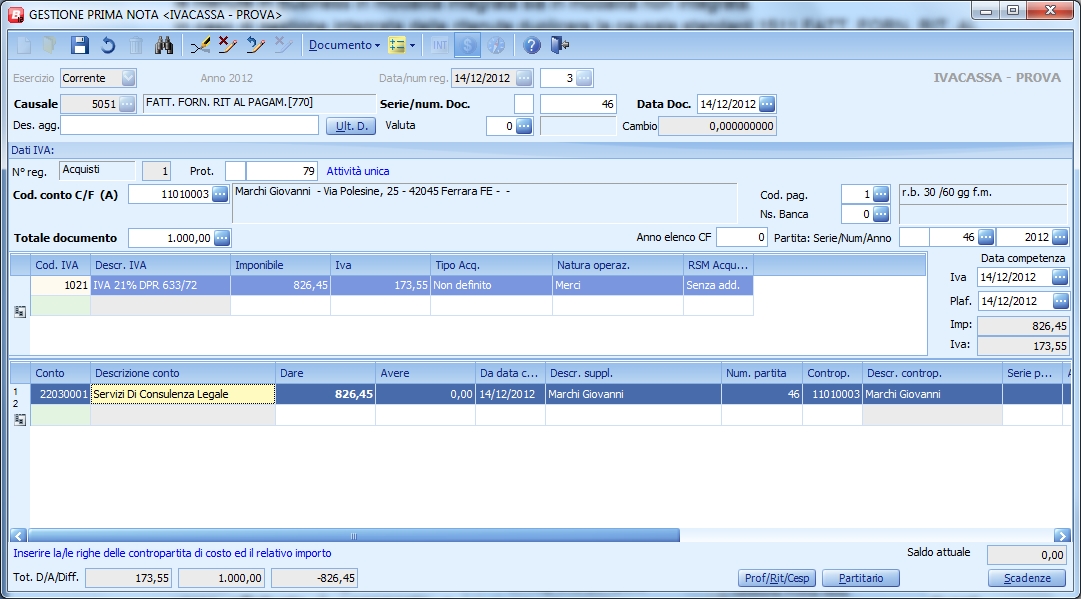Click the Conto cell 22030001
Viewport: 1081px width, 599px height.
(x=61, y=394)
